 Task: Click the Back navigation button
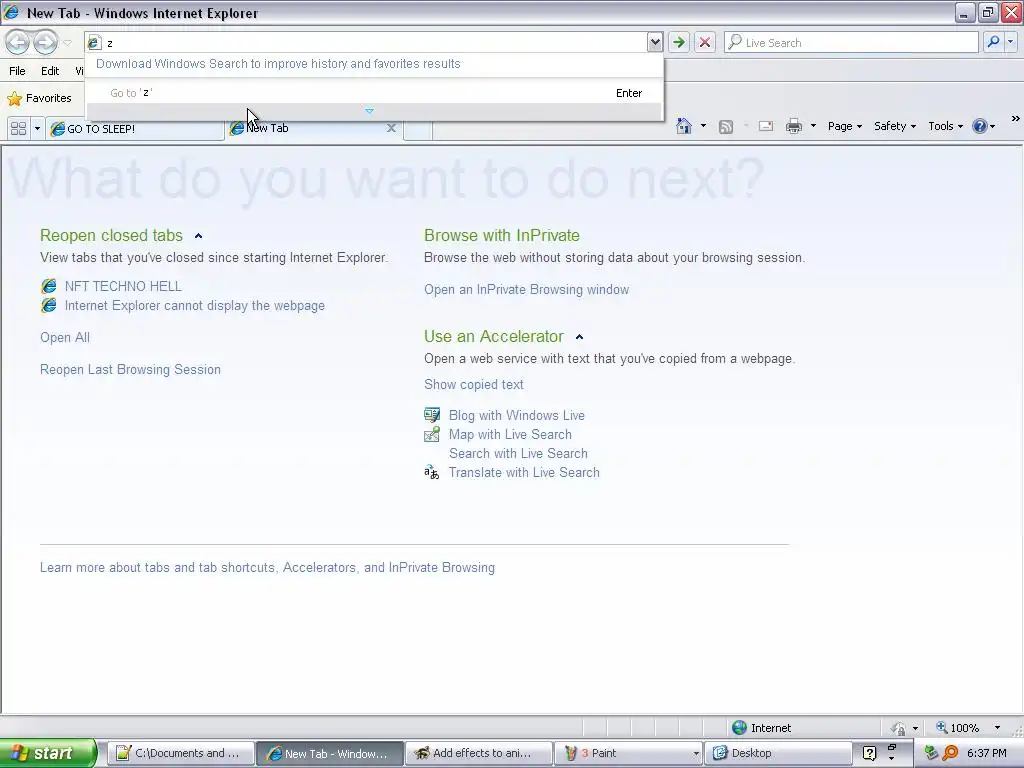click(18, 42)
